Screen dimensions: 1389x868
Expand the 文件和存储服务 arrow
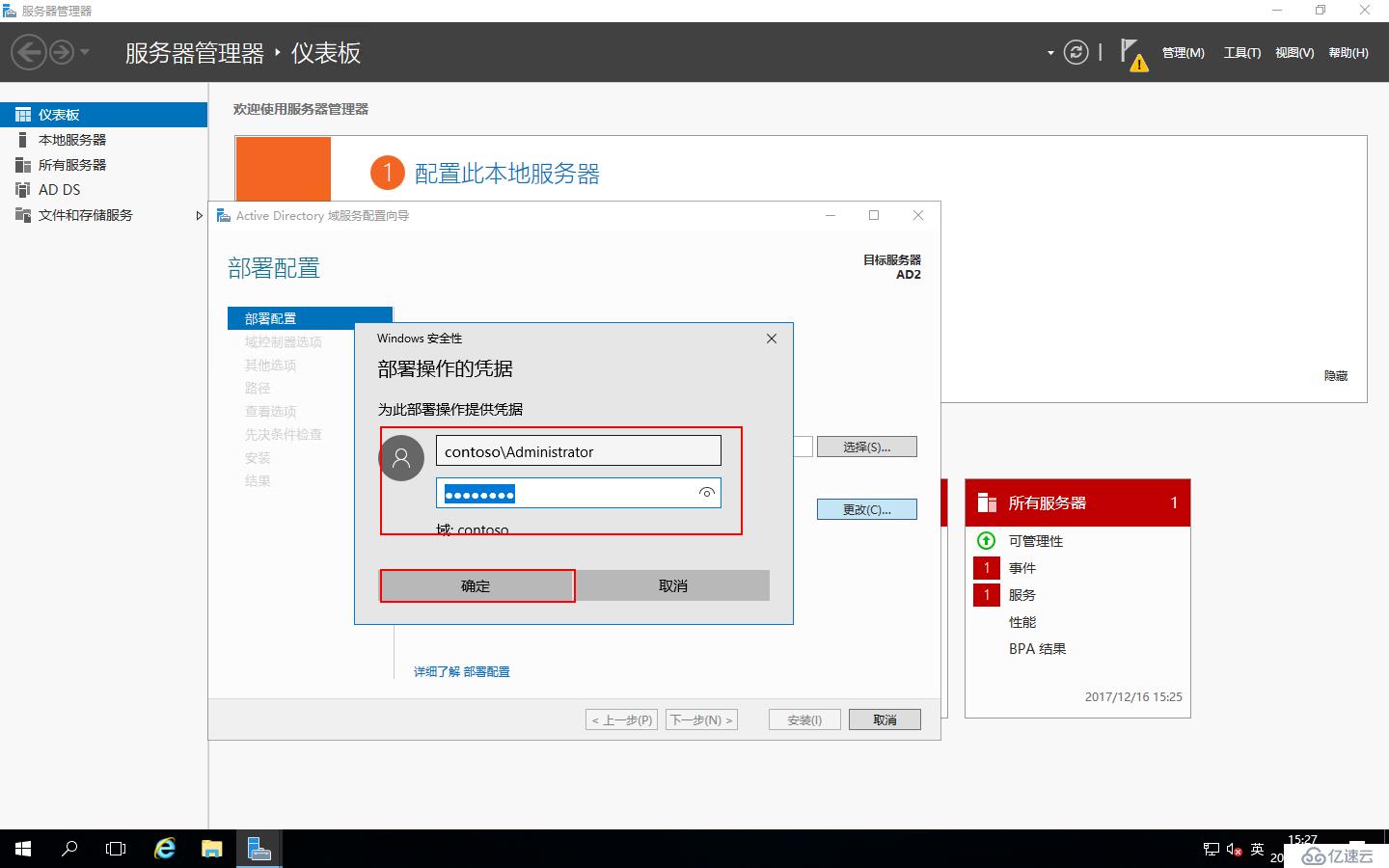pyautogui.click(x=199, y=215)
